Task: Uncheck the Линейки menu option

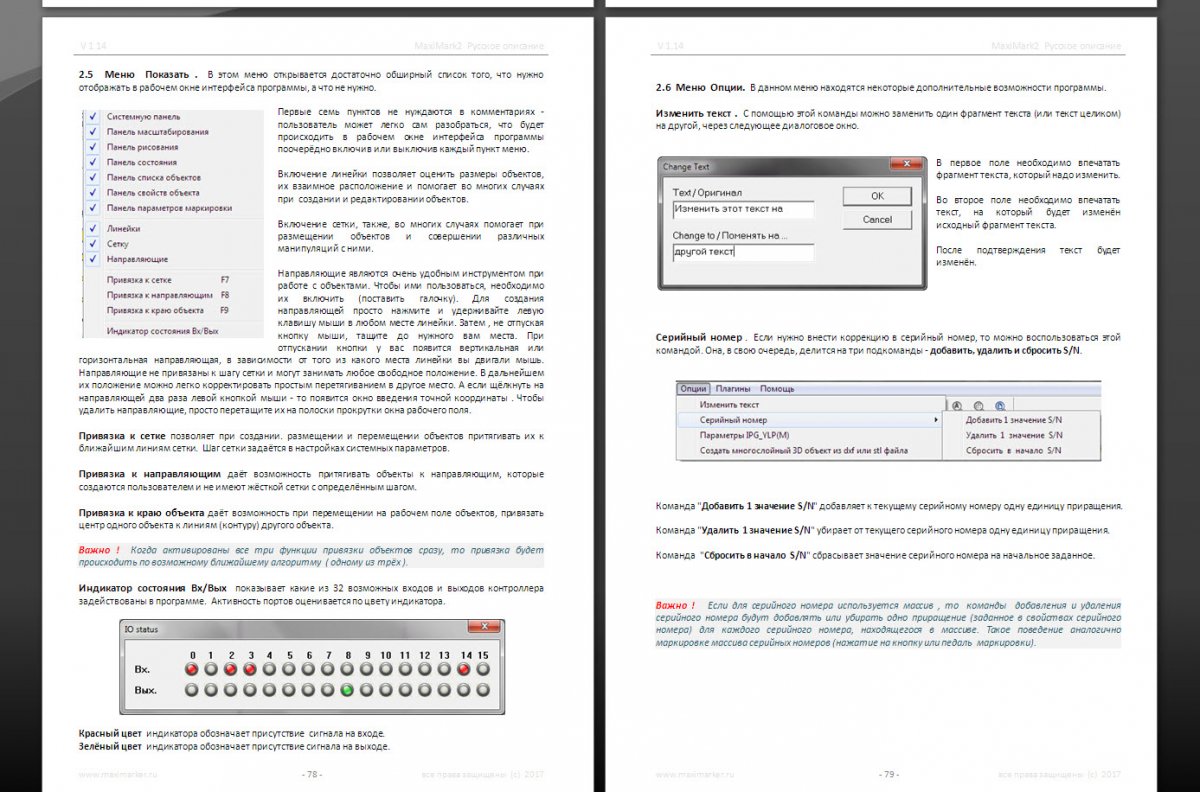Action: [x=93, y=229]
